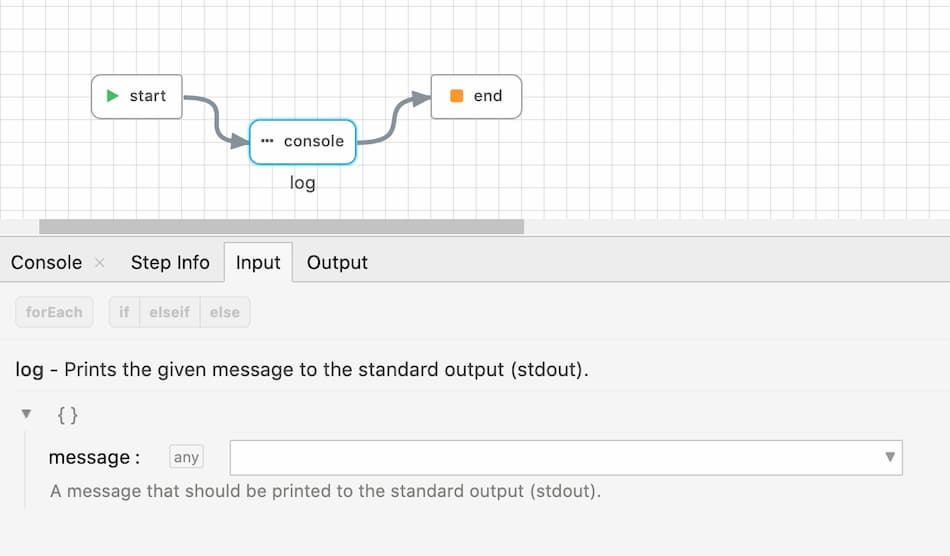Click the green play icon in start node
Image resolution: width=950 pixels, height=556 pixels.
click(x=112, y=96)
